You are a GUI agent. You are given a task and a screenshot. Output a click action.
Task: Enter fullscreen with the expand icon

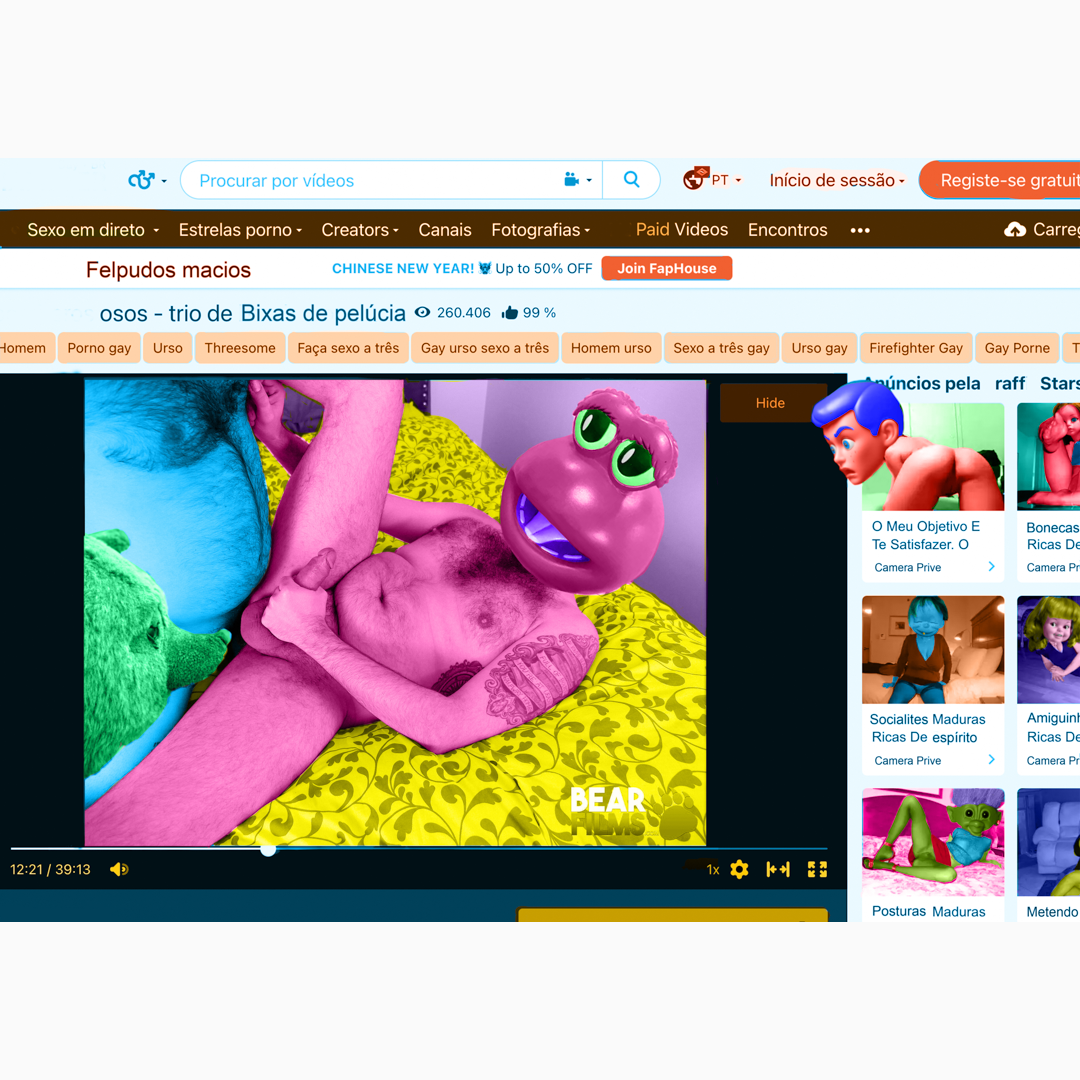[x=817, y=869]
